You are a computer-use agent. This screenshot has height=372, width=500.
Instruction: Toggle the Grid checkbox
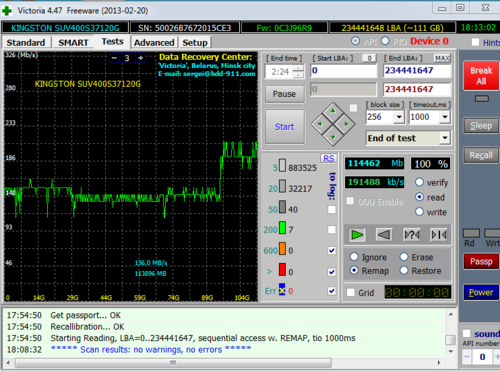pos(351,292)
